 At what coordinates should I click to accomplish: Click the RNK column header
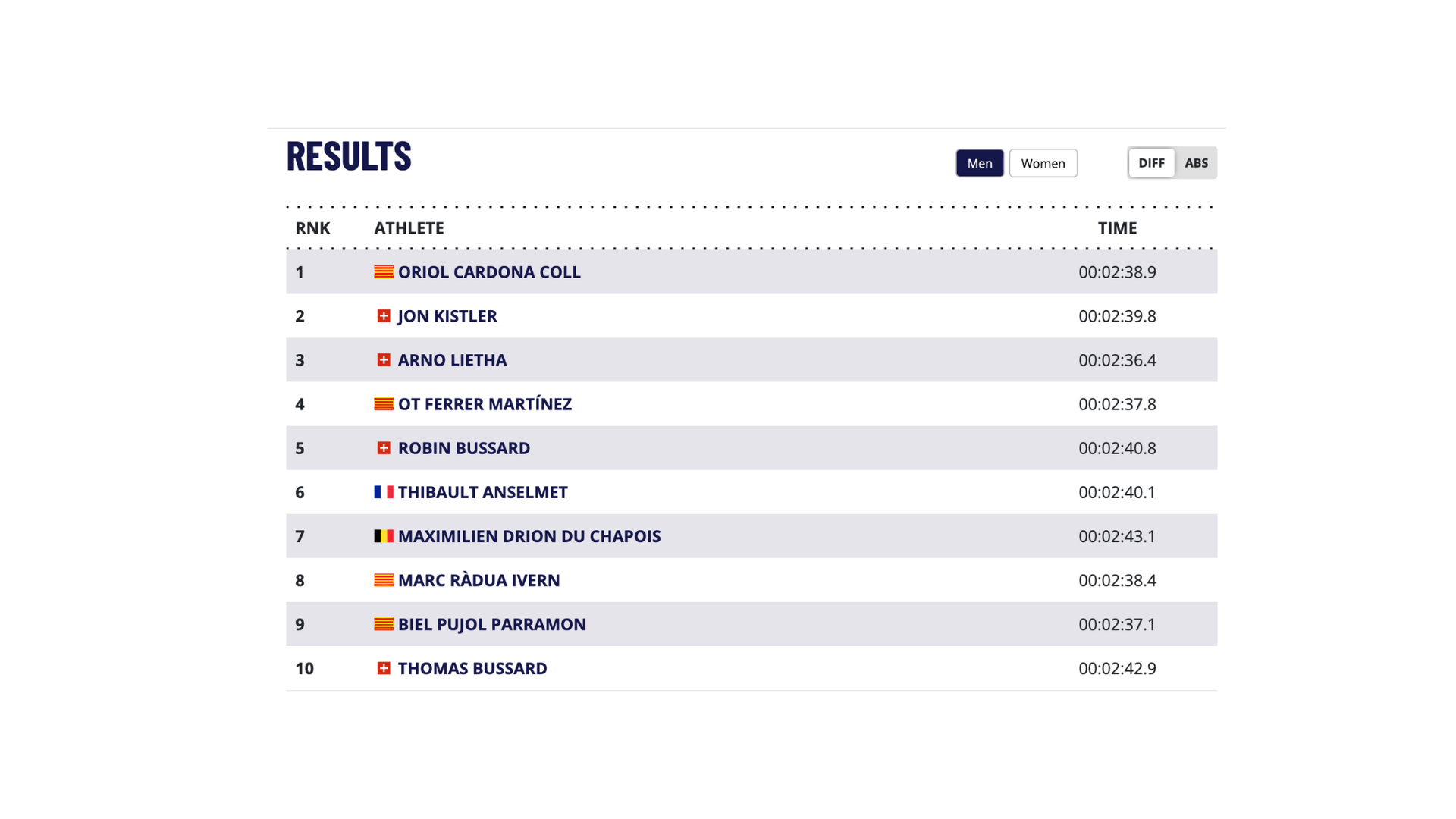click(312, 228)
